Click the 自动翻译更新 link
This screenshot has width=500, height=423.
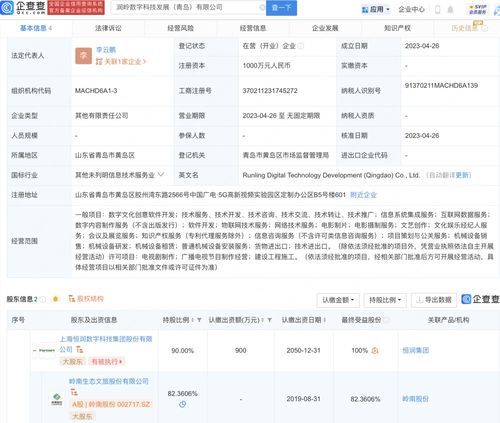click(x=449, y=175)
